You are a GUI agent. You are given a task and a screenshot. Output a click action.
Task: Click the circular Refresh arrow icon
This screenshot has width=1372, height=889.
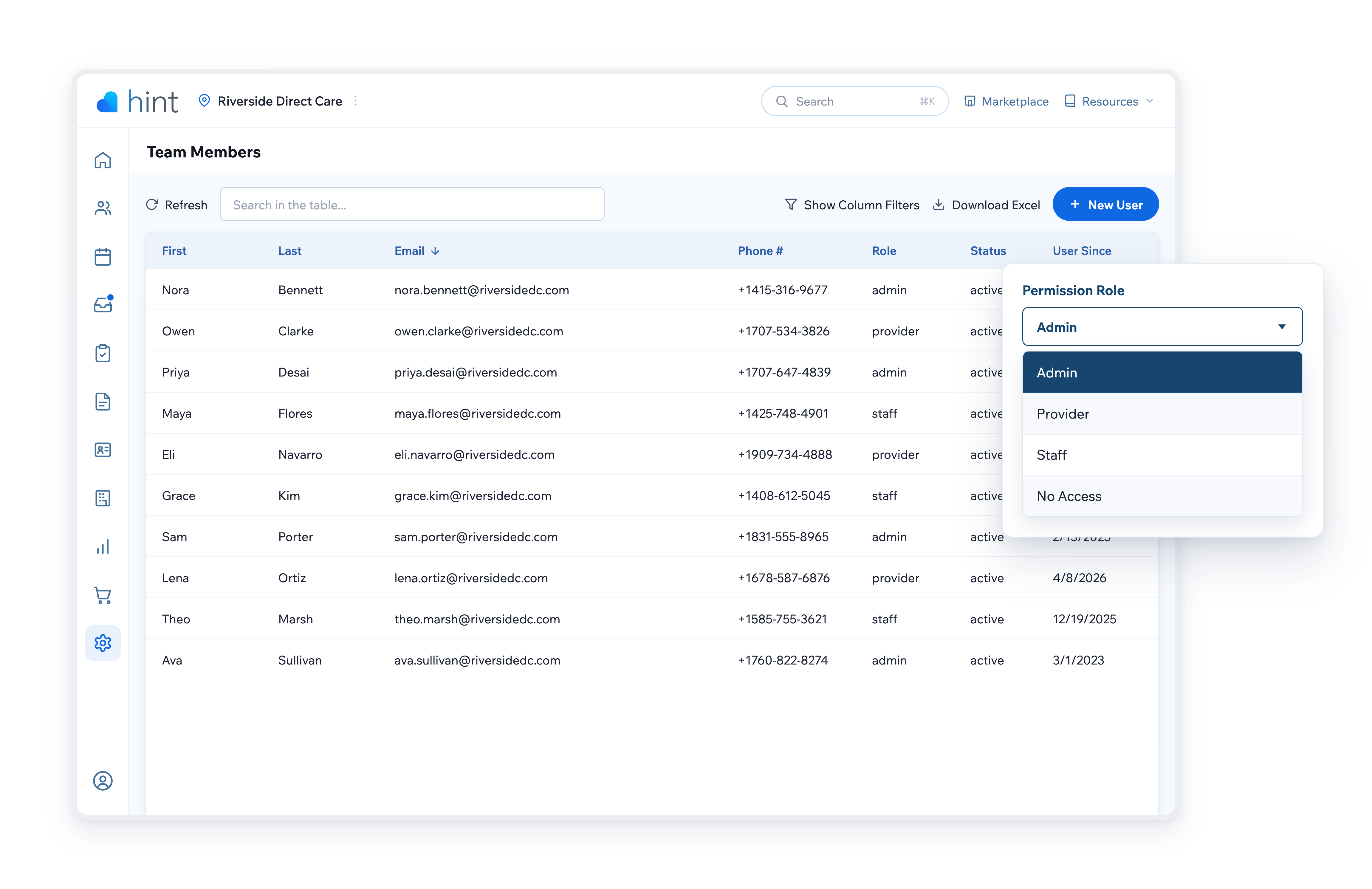coord(152,205)
